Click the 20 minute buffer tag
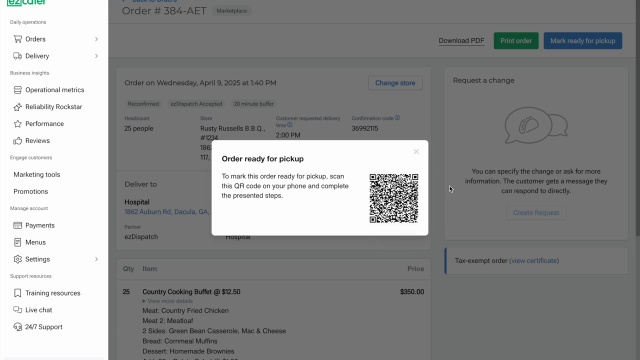640x360 pixels. click(x=253, y=104)
